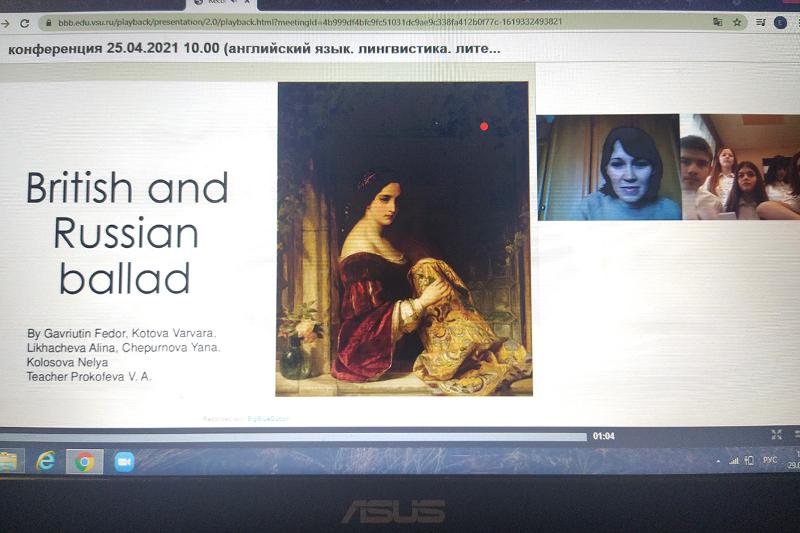800x533 pixels.
Task: Click the address bar with bbb.edu.vsu.ru URL
Action: 300,22
